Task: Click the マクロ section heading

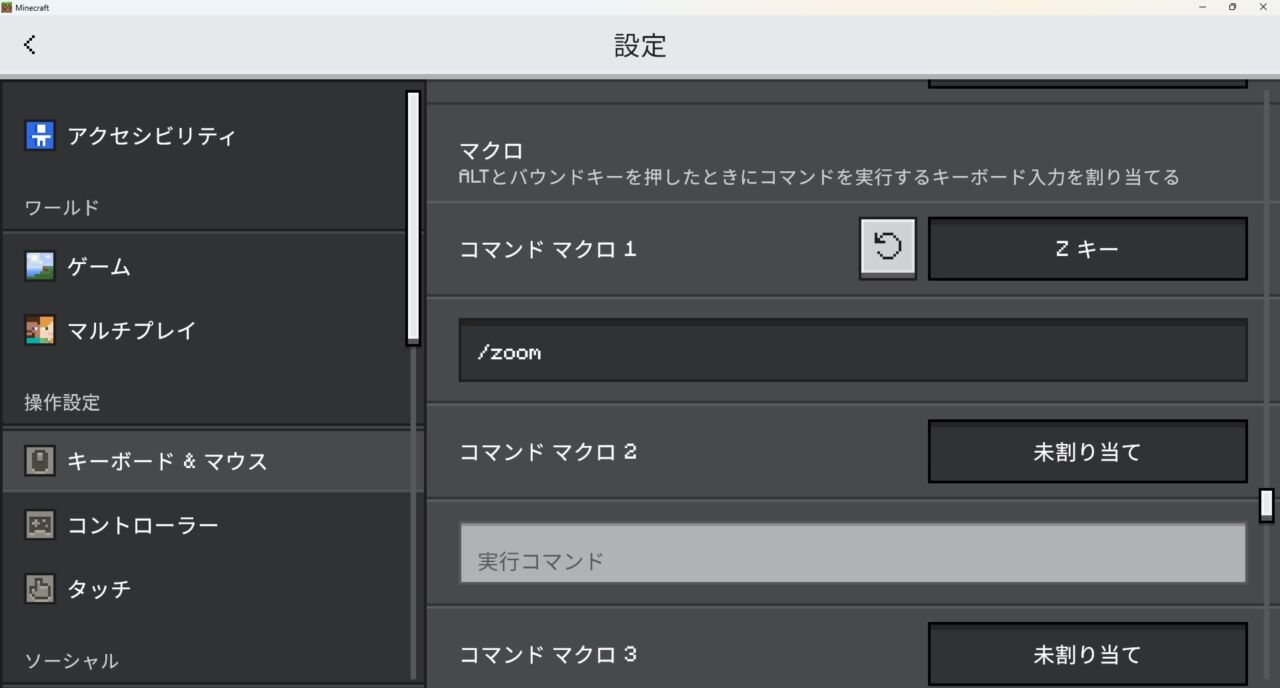Action: [491, 151]
